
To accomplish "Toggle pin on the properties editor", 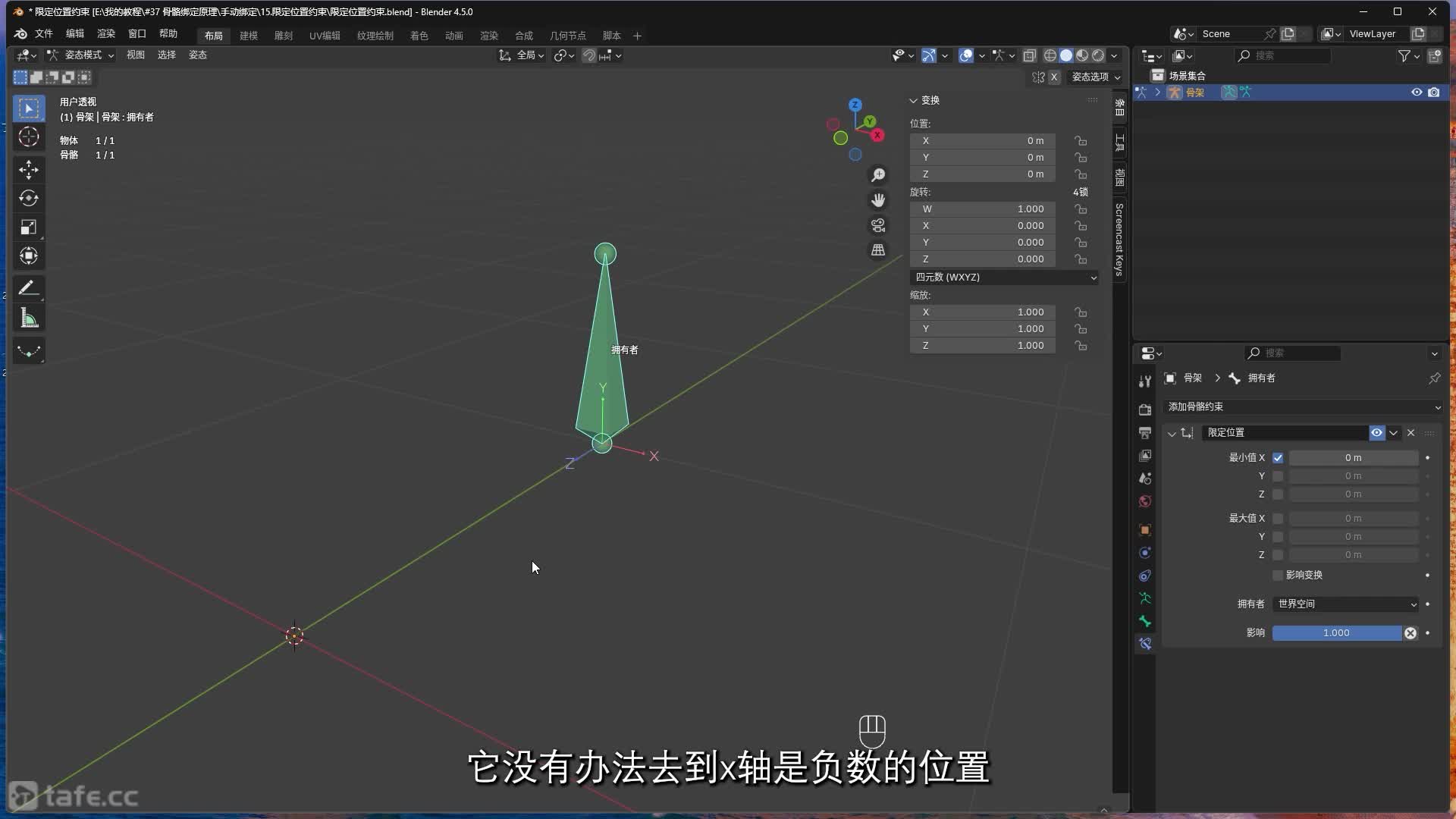I will pyautogui.click(x=1434, y=378).
